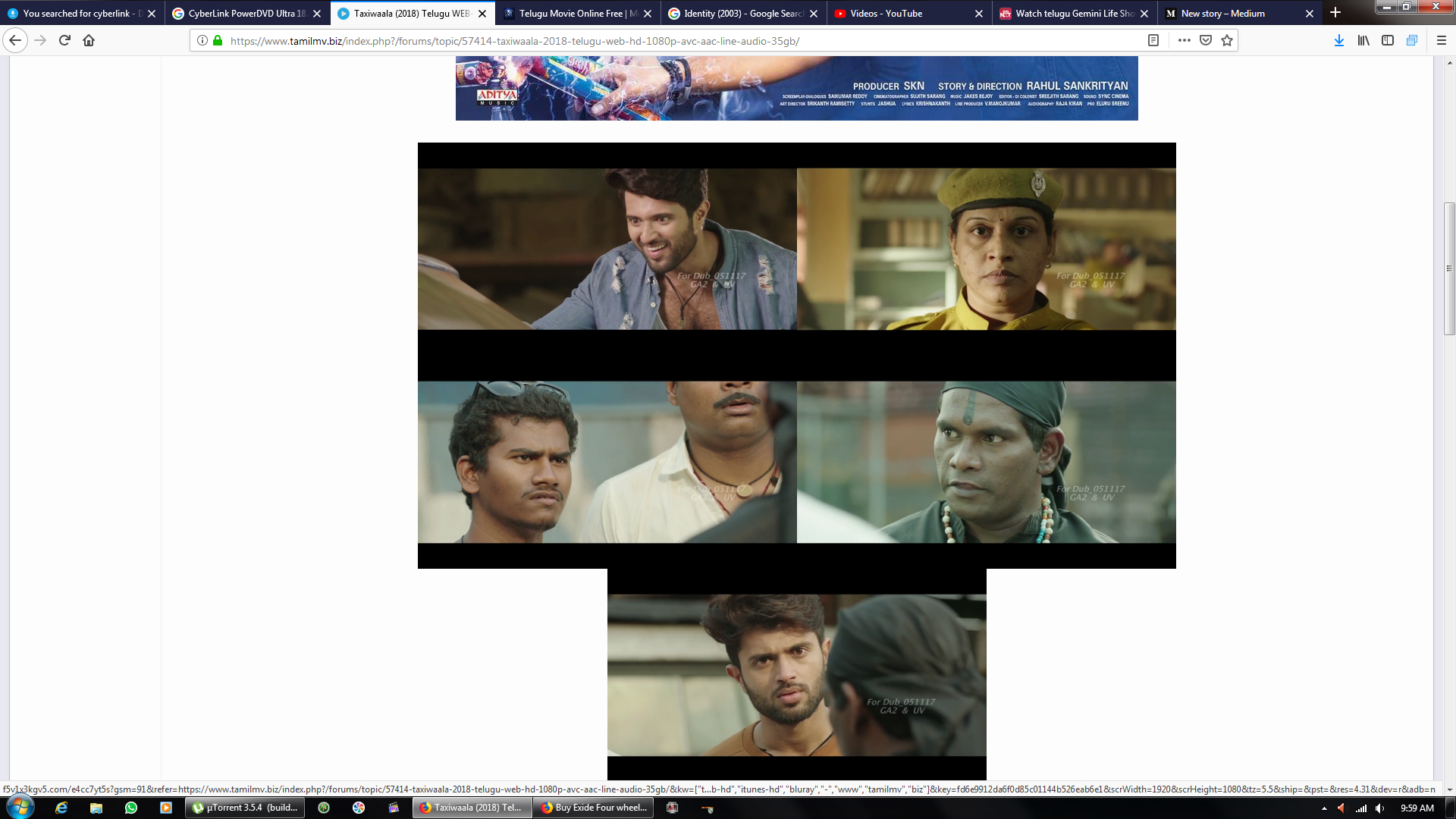Bookmark this page with star icon
Image resolution: width=1456 pixels, height=819 pixels.
pos(1227,40)
